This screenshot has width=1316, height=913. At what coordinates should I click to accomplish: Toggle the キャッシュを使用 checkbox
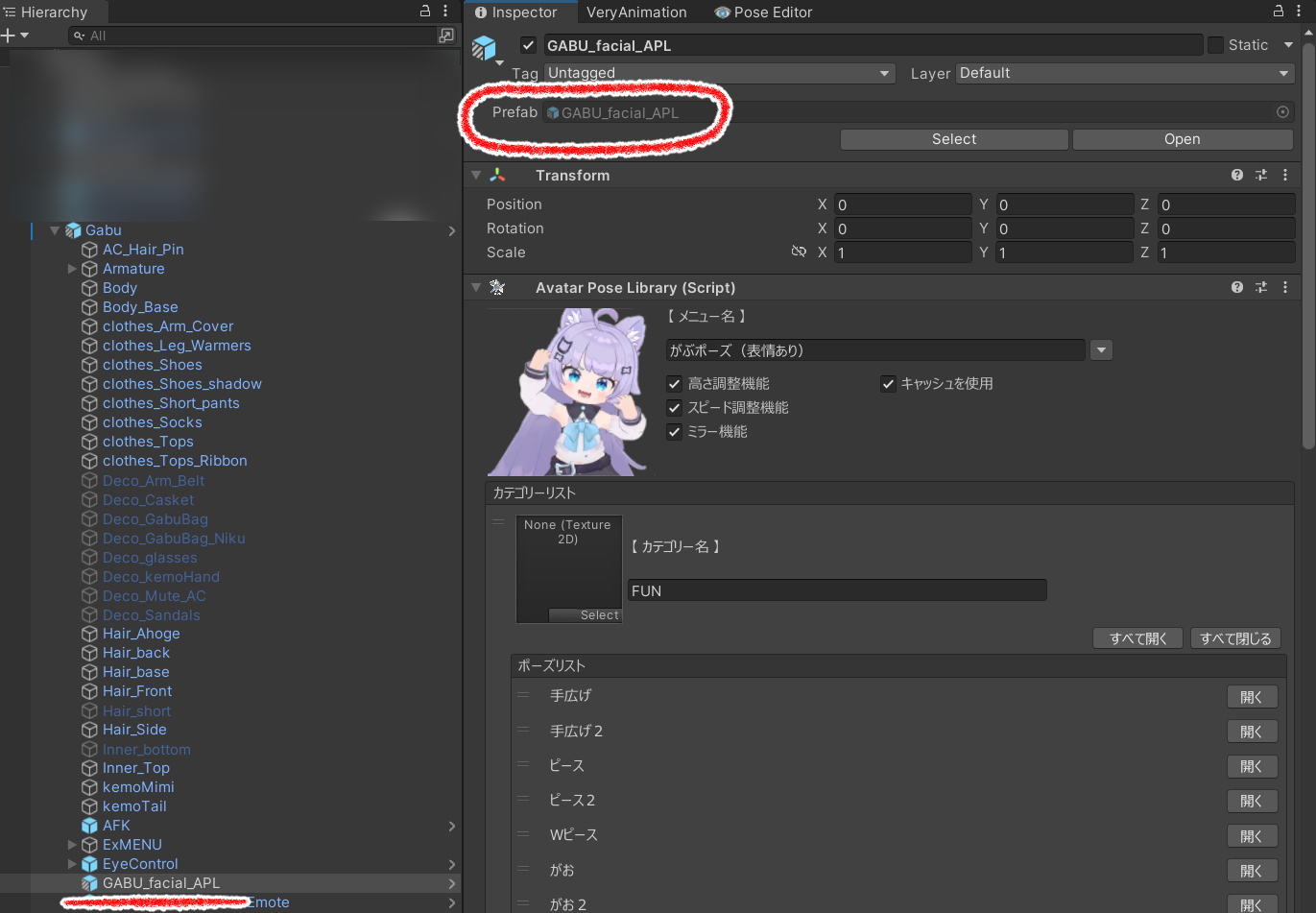888,384
